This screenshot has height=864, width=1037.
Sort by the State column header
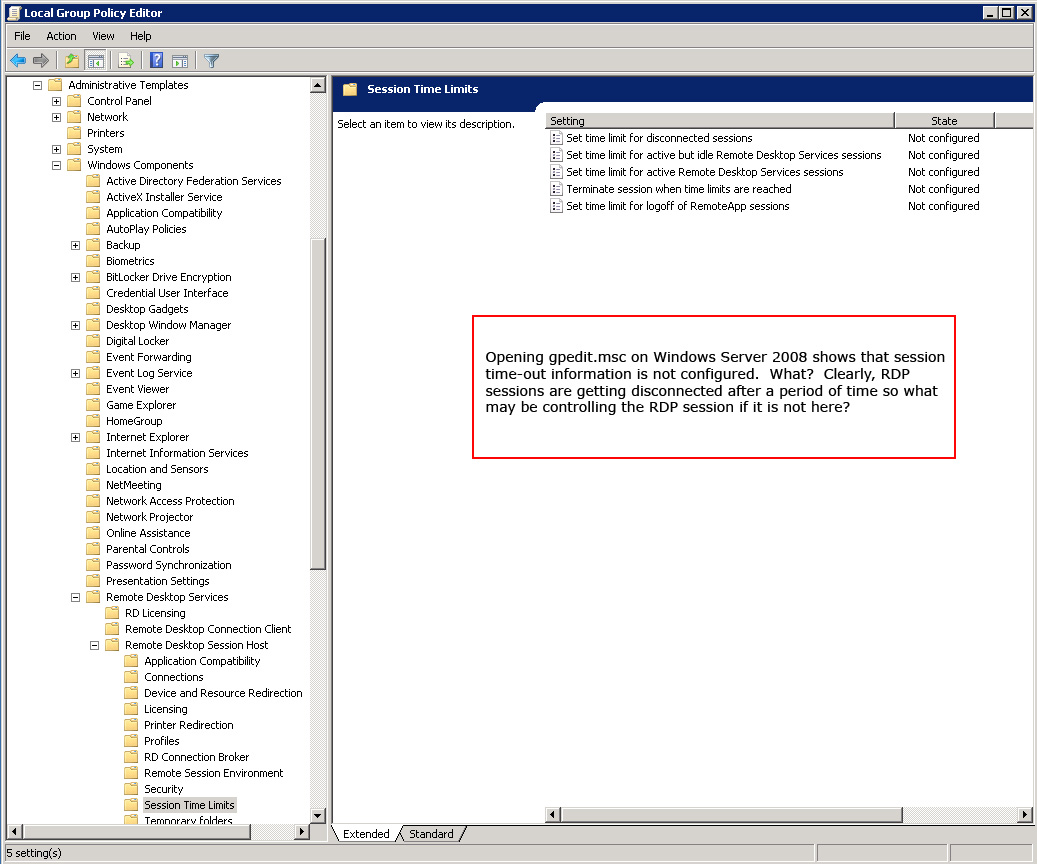click(x=944, y=120)
